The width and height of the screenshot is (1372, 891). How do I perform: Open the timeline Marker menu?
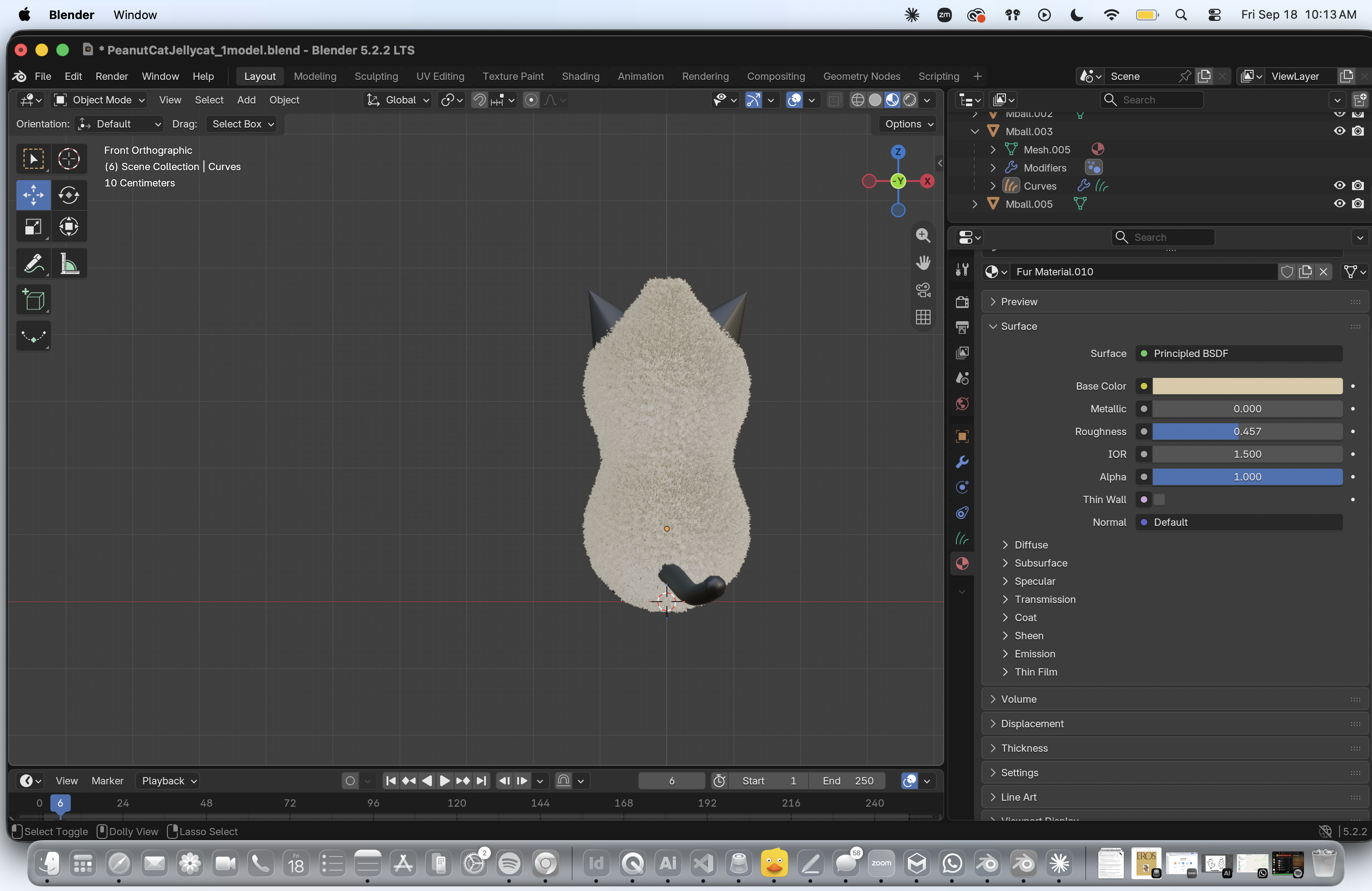[x=107, y=781]
